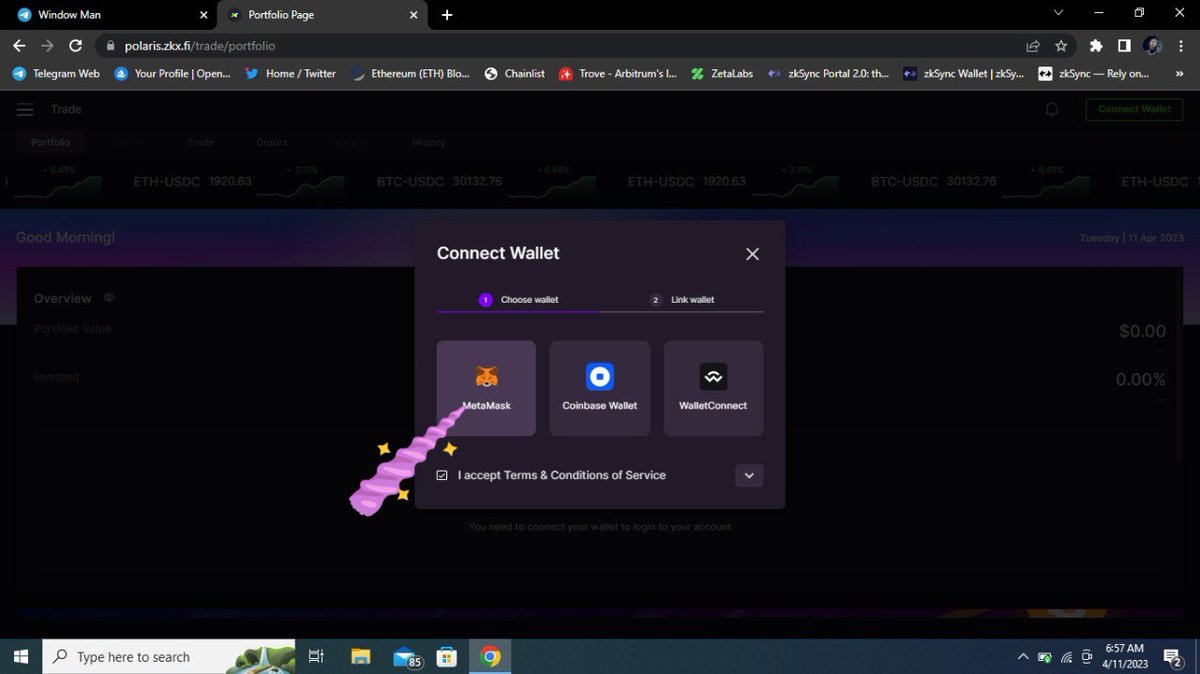Open Chainlist bookmark
1200x674 pixels.
pyautogui.click(x=514, y=73)
